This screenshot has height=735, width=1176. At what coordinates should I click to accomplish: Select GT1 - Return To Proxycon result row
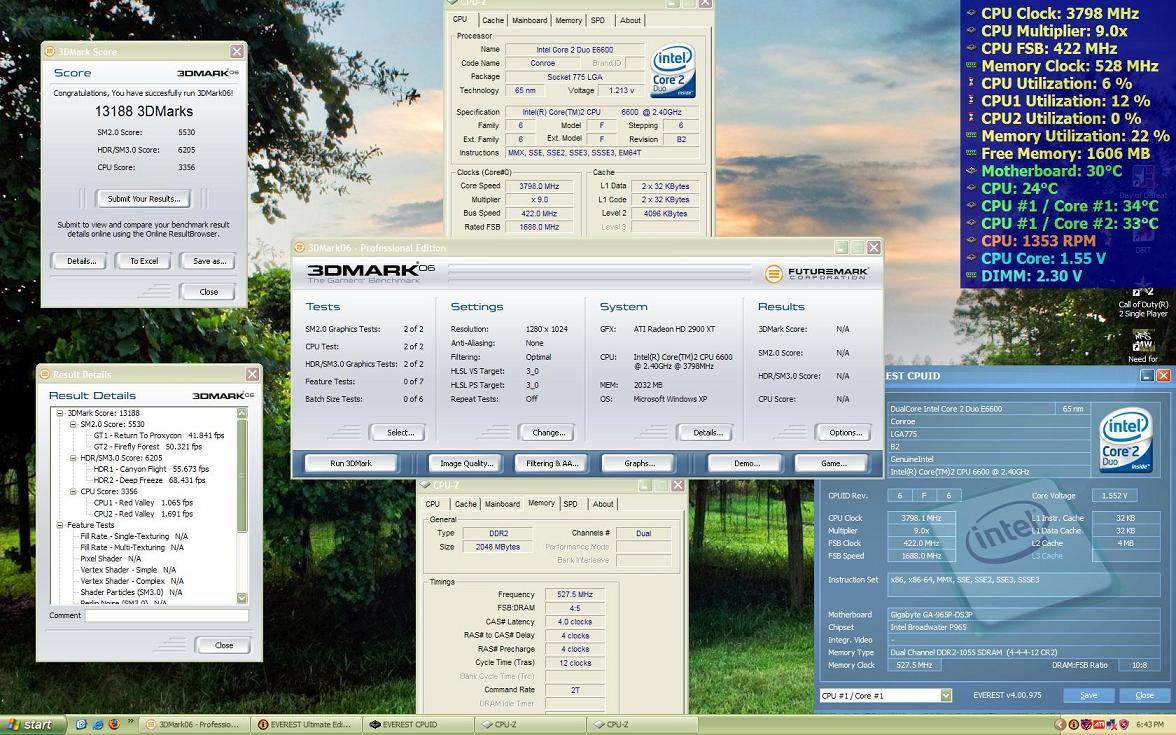tap(158, 435)
